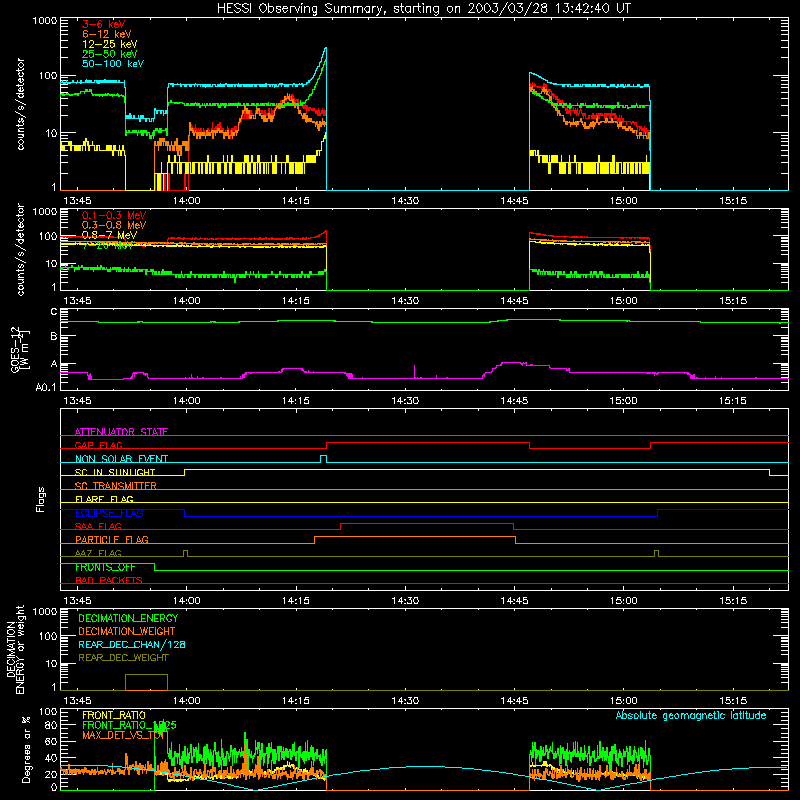The width and height of the screenshot is (800, 800).
Task: Click the 0.3-0.8 MeV legend entry
Action: [x=114, y=225]
